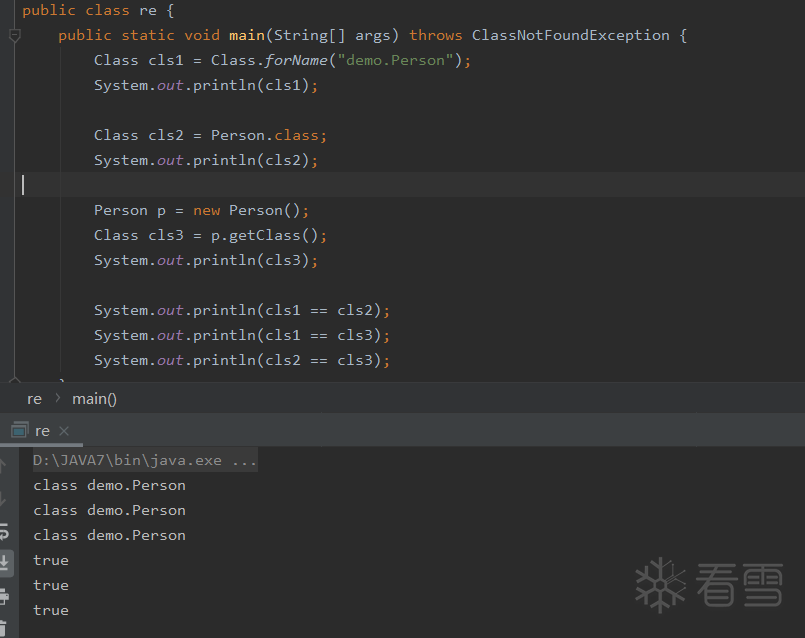Click 'ClassNotFoundException' in the method signature
The height and width of the screenshot is (638, 805).
(x=570, y=35)
